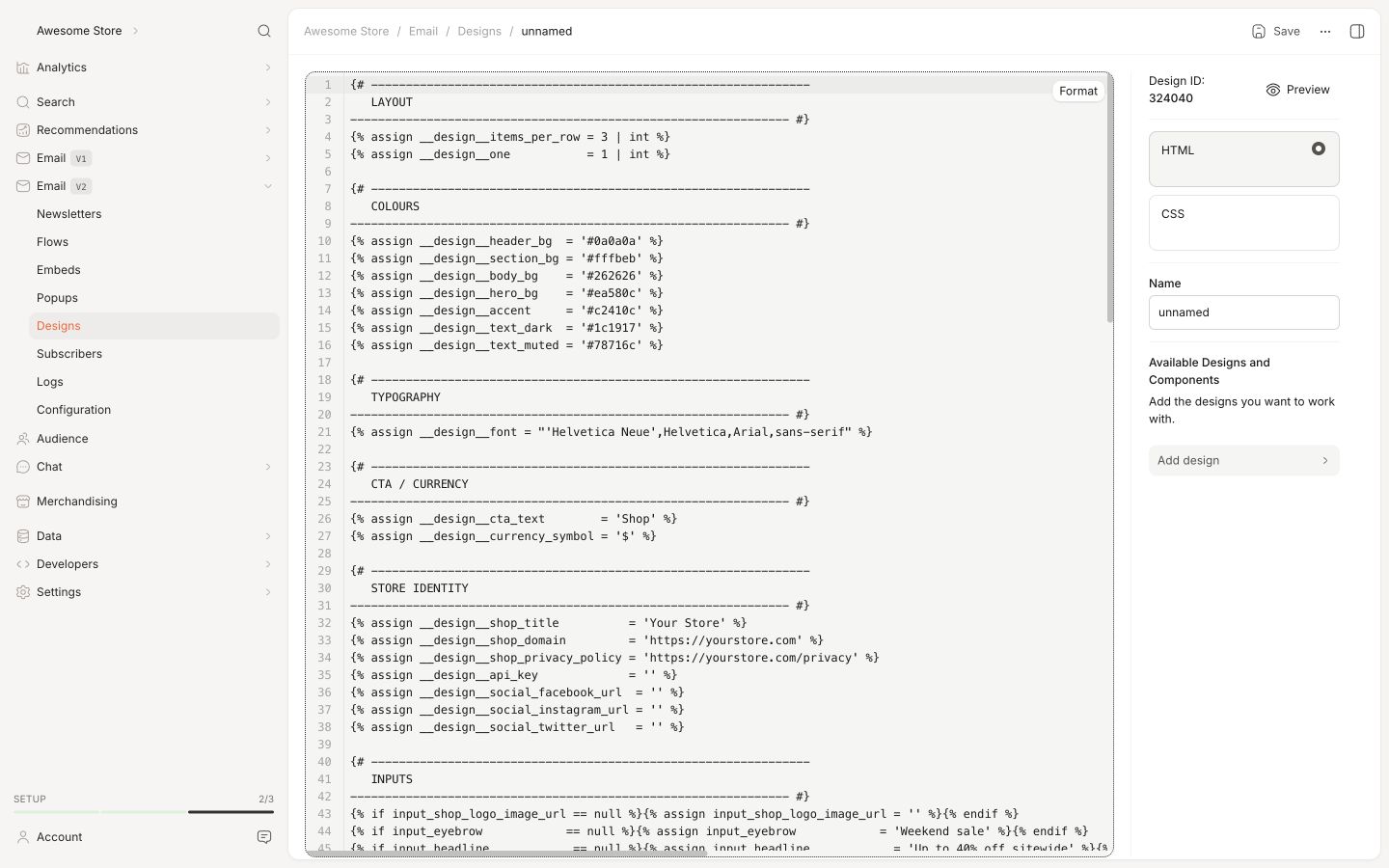Open the three-dot more options menu
1389x868 pixels.
pos(1325,31)
